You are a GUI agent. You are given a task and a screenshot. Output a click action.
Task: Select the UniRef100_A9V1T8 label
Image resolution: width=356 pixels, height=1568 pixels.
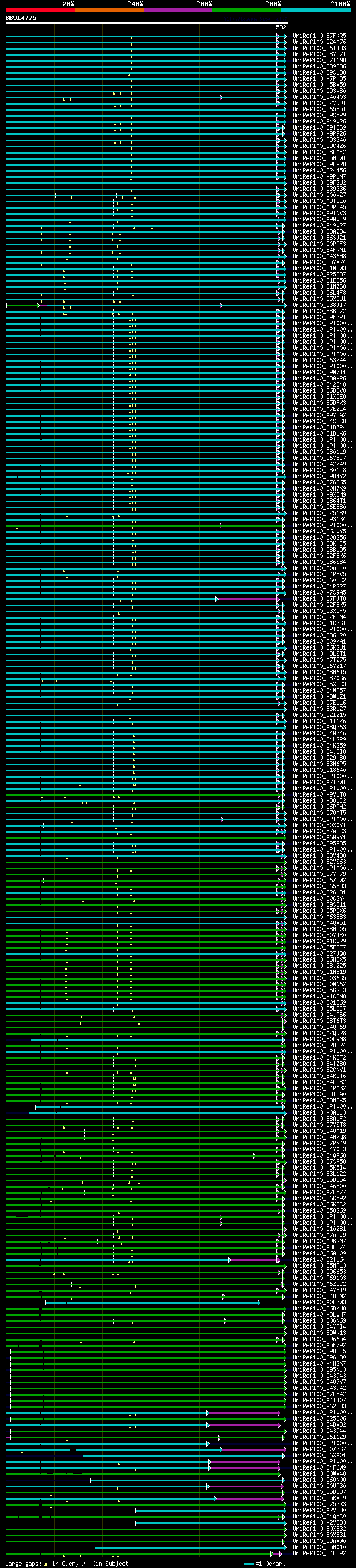click(x=319, y=794)
